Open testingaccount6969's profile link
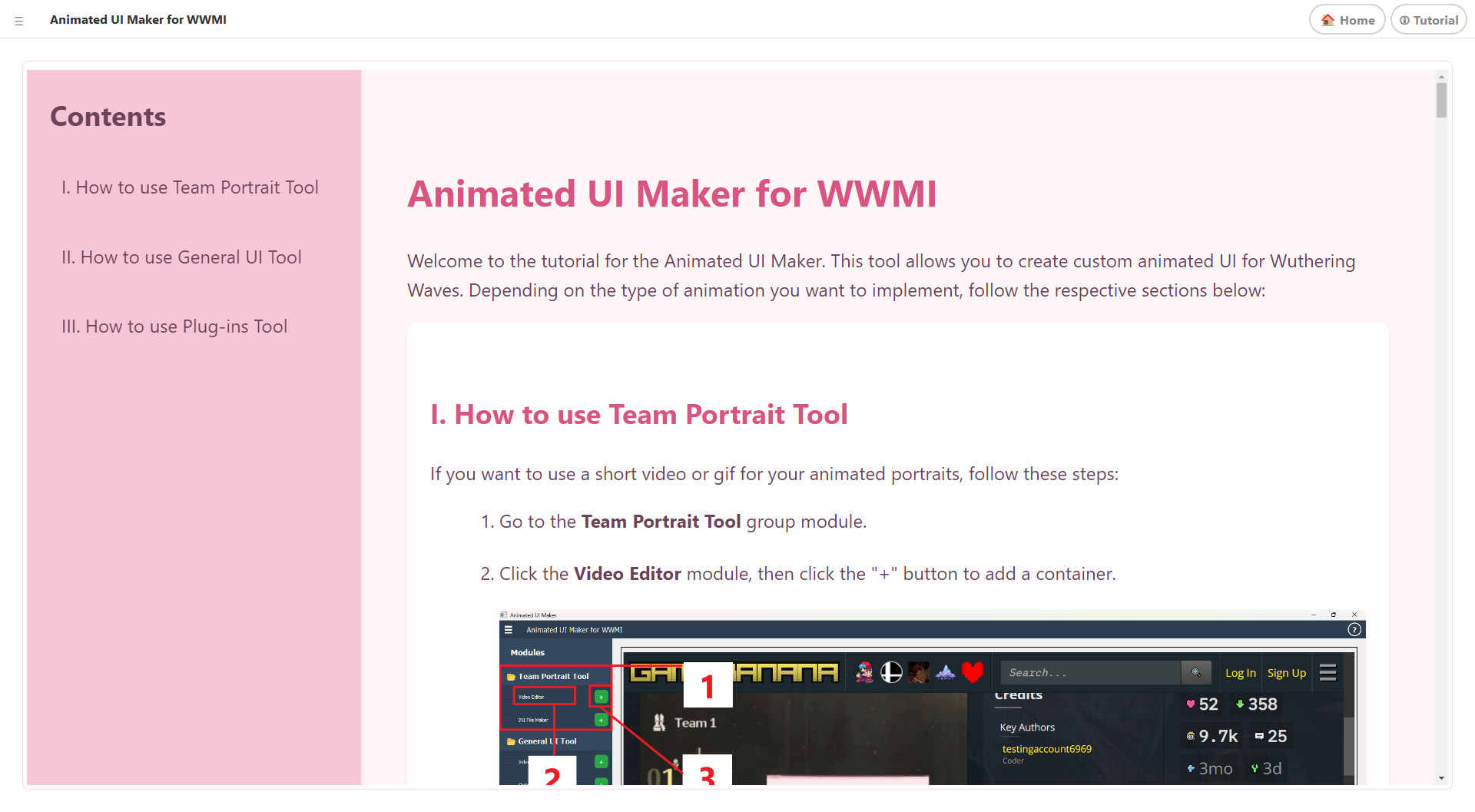The width and height of the screenshot is (1475, 812). (x=1046, y=749)
